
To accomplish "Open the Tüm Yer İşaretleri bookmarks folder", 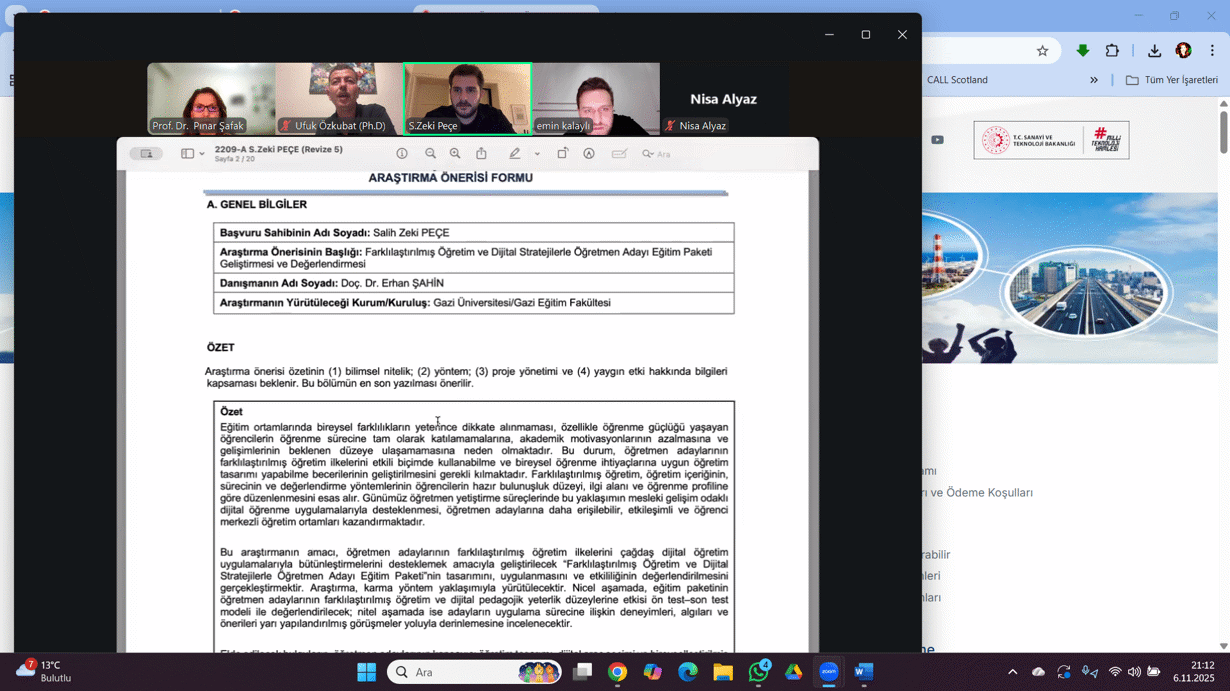I will click(x=1171, y=80).
